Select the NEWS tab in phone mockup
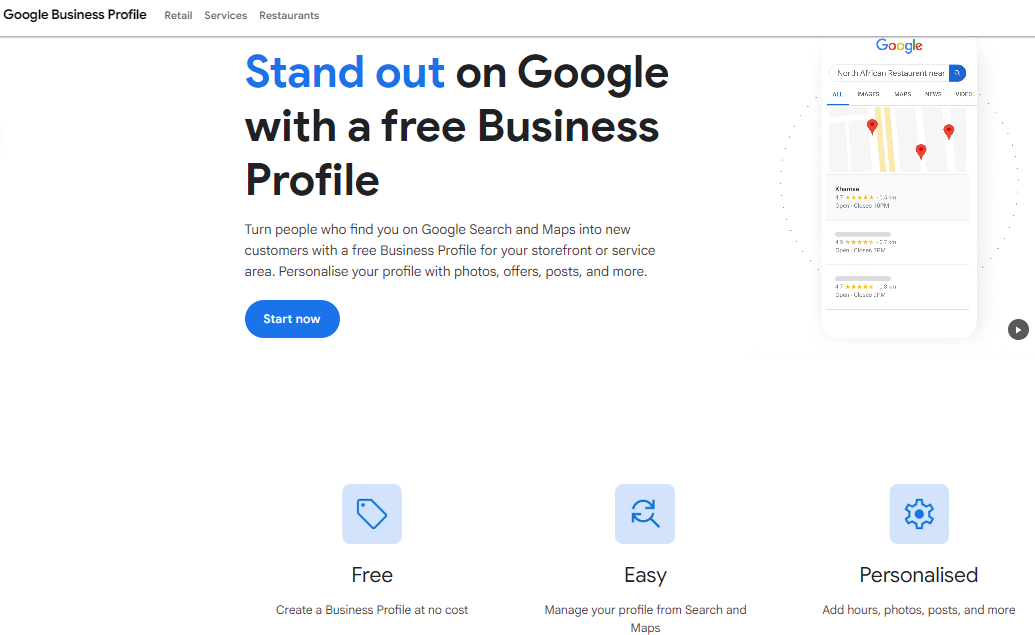Image resolution: width=1035 pixels, height=635 pixels. [x=933, y=94]
